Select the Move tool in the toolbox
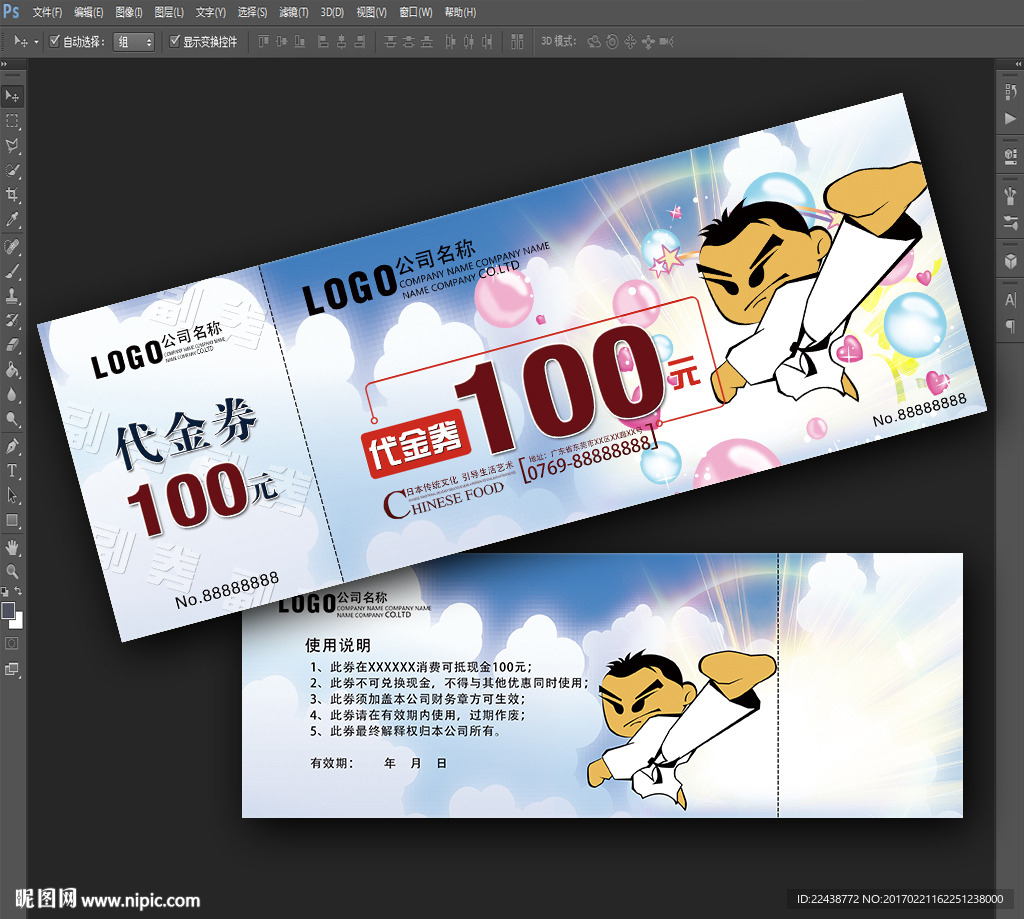 coord(12,97)
